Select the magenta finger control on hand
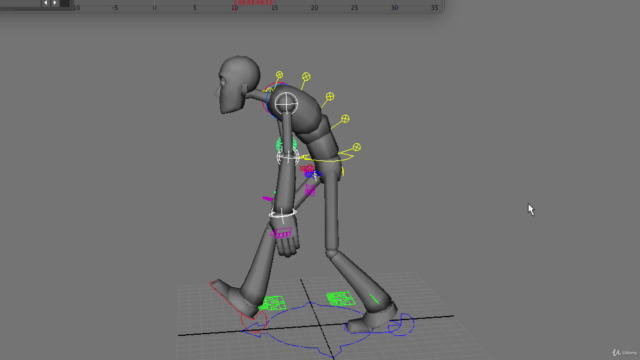 tap(281, 233)
